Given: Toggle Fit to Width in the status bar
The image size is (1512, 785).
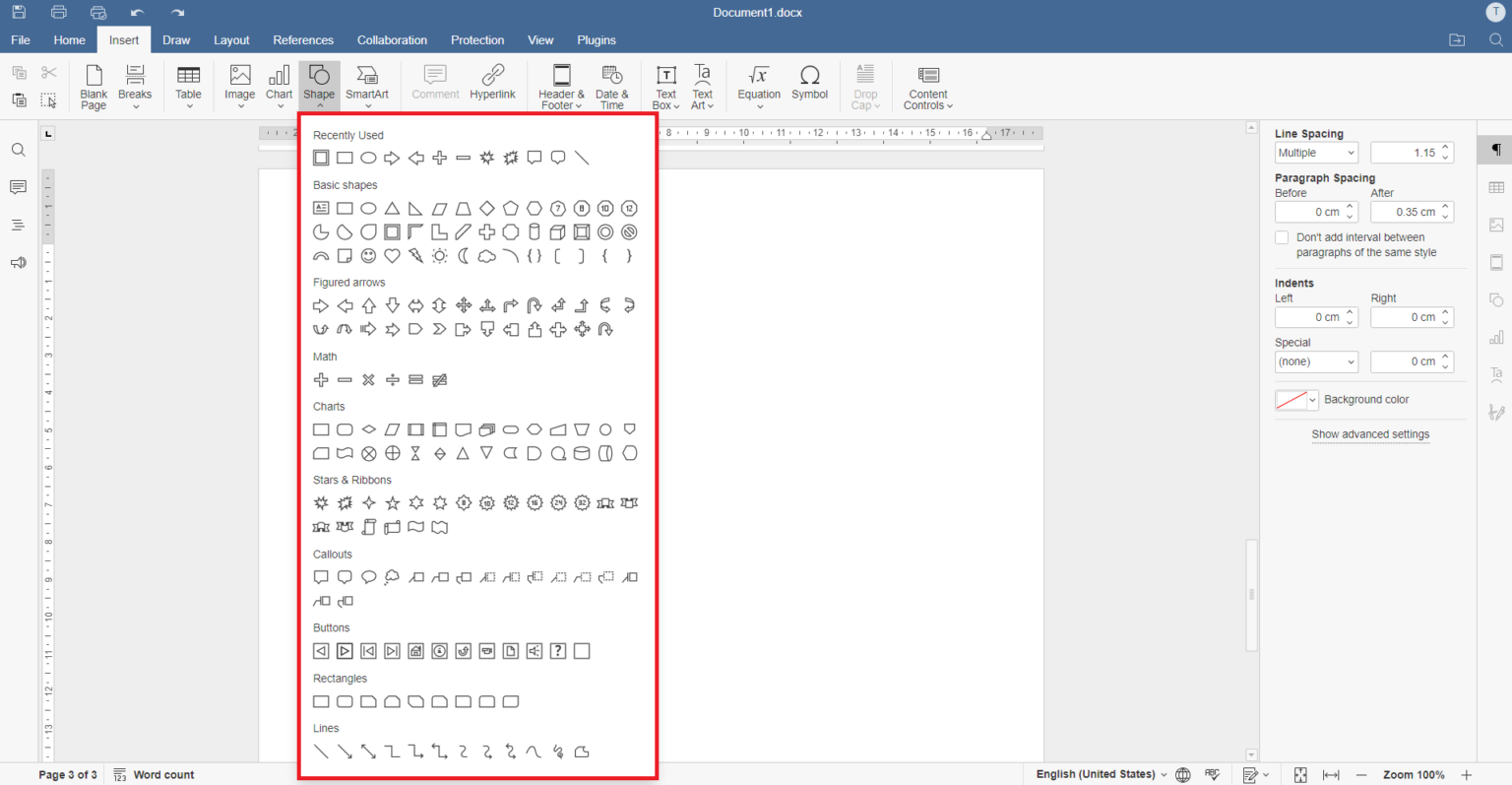Looking at the screenshot, I should tap(1331, 775).
